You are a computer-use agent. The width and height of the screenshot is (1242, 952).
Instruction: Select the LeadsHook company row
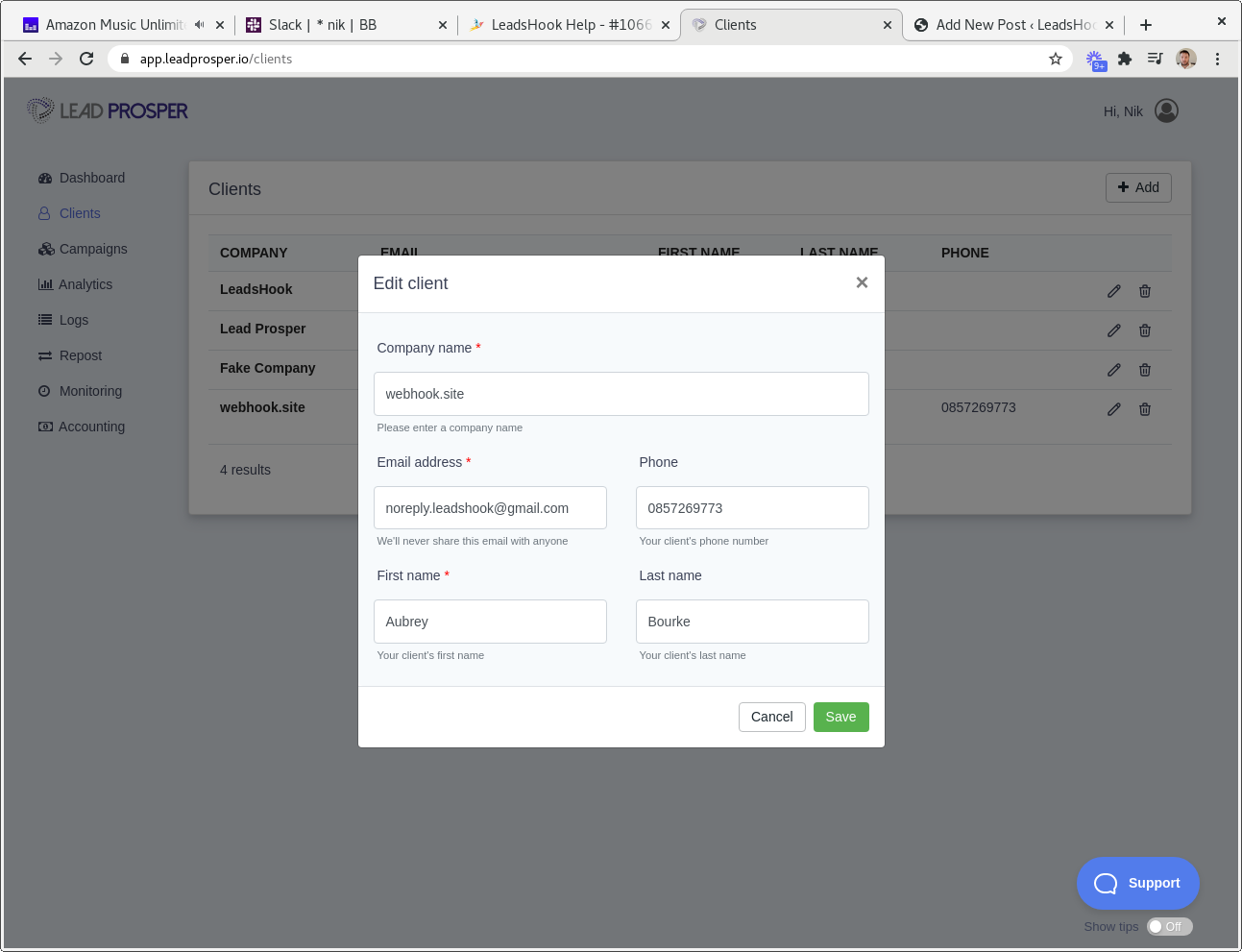click(x=256, y=289)
